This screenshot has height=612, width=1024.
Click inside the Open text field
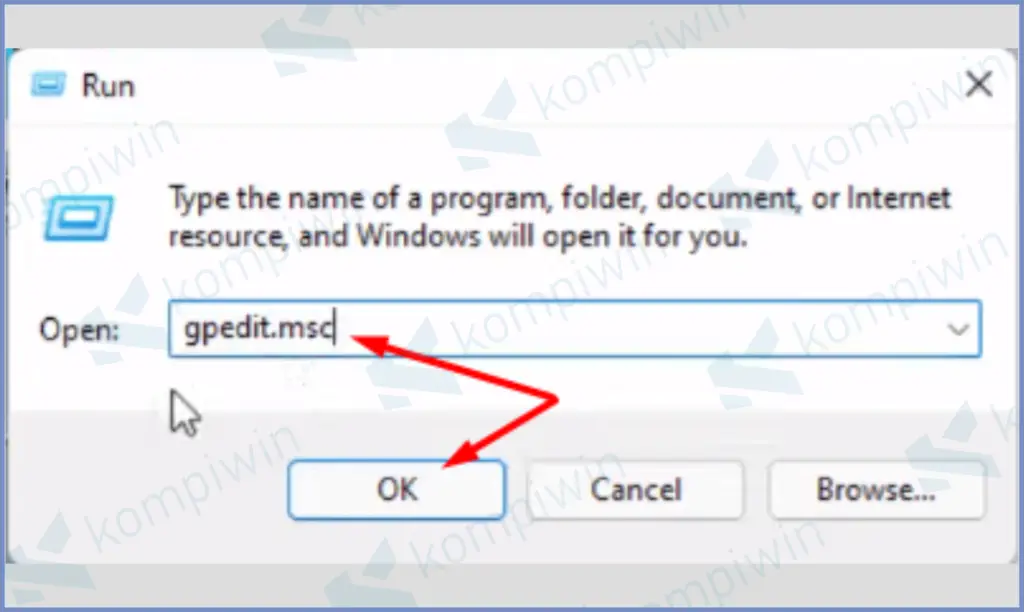(575, 329)
